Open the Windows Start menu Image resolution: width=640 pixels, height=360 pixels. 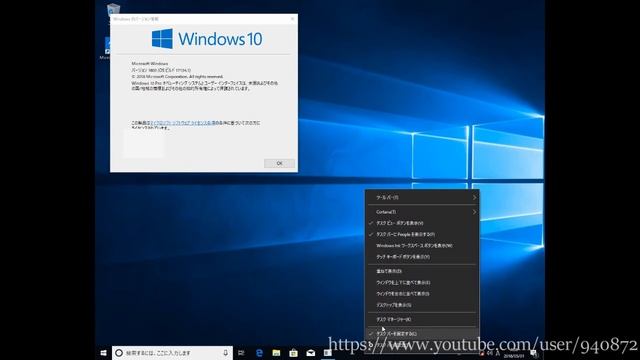pos(103,353)
